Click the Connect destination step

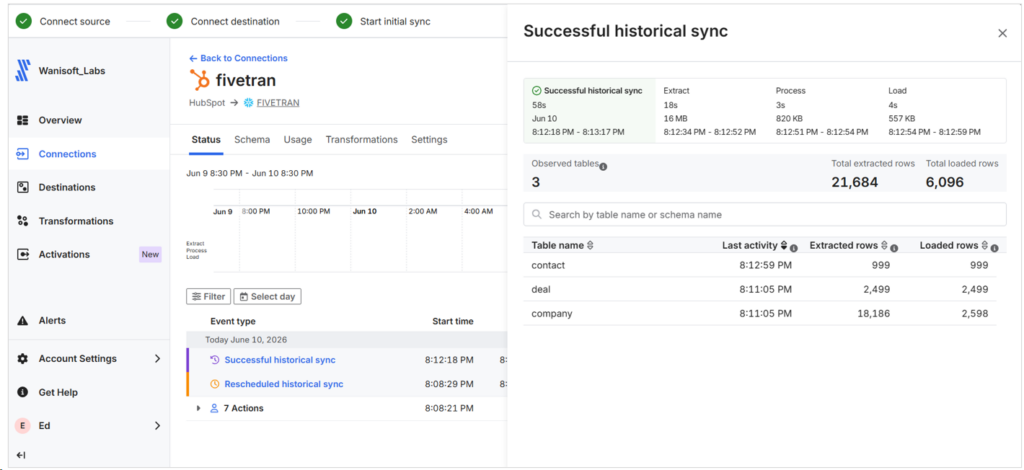pyautogui.click(x=223, y=22)
